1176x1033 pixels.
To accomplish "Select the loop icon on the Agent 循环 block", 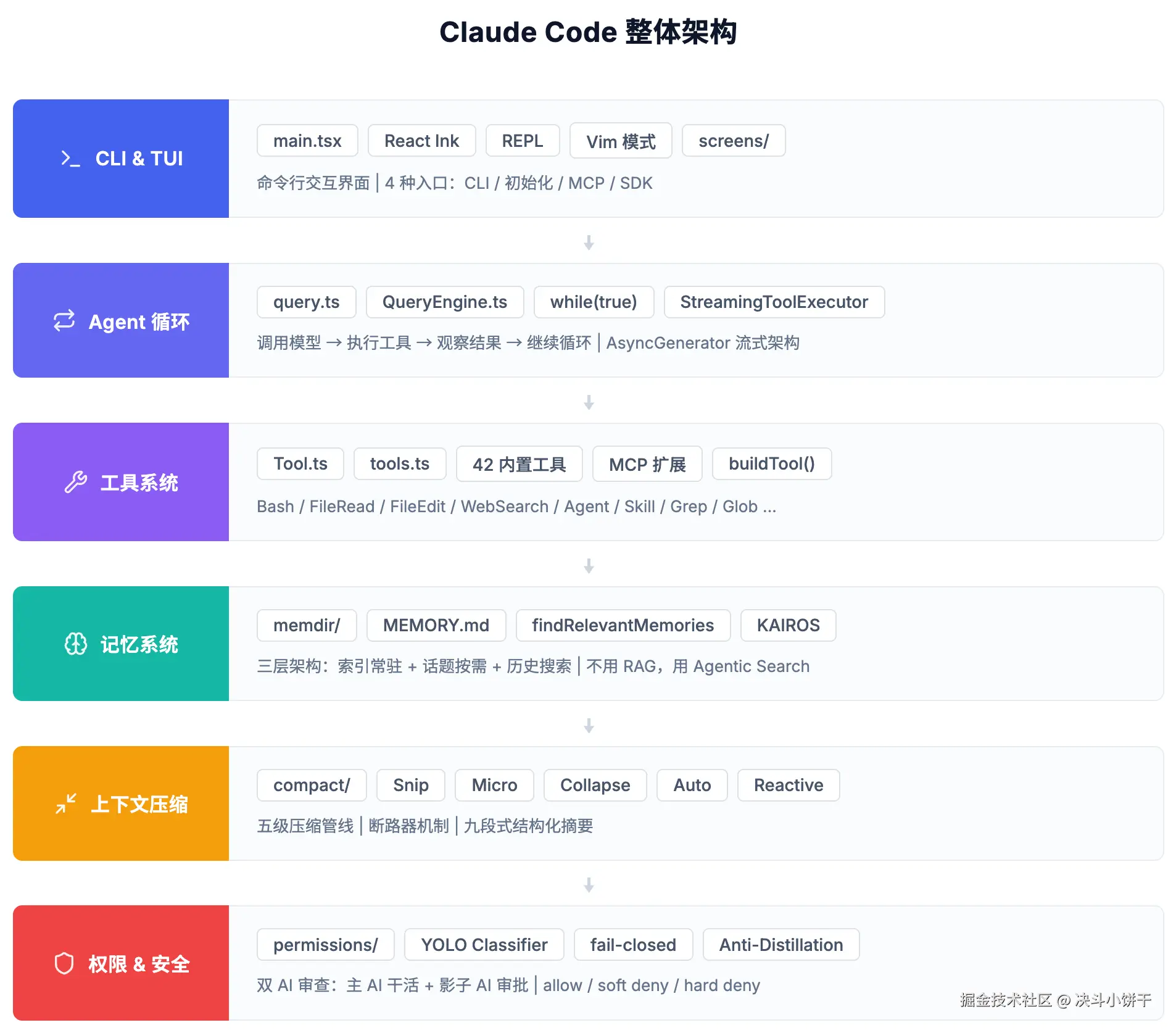I will click(64, 320).
